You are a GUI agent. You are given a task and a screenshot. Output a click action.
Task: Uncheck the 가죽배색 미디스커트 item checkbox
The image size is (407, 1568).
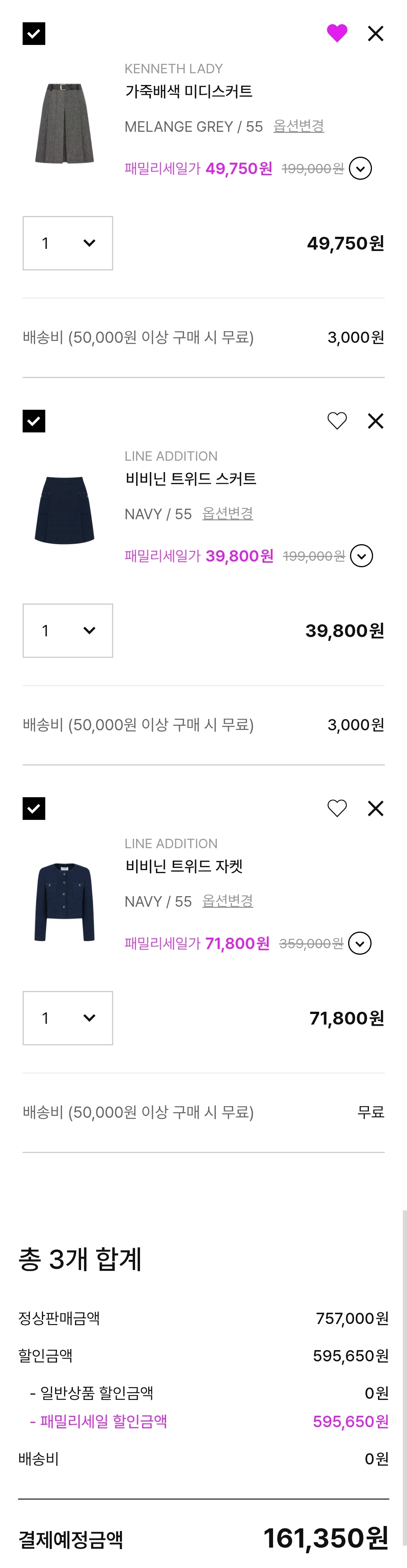(34, 34)
